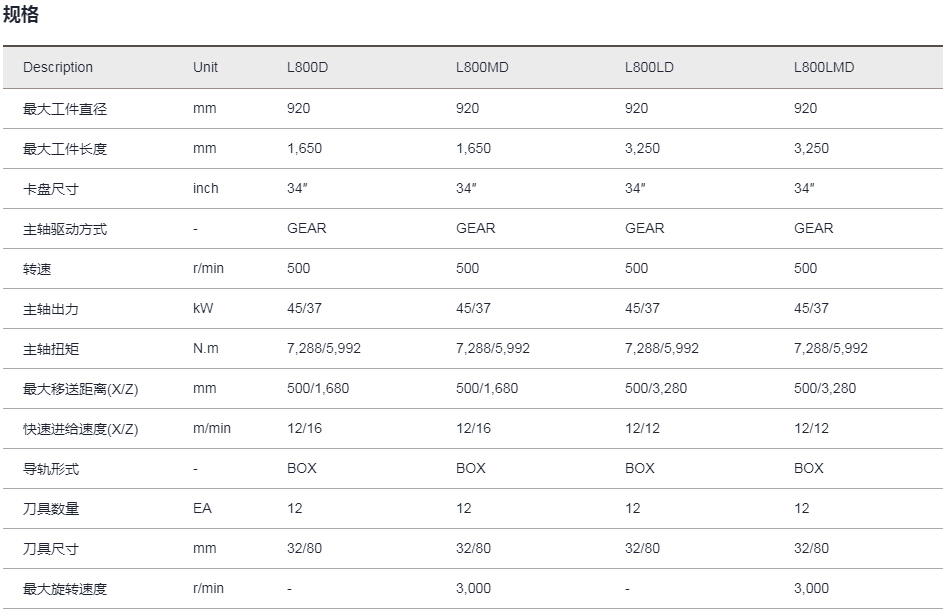Select L800LD's 3,250 max length value

[642, 148]
